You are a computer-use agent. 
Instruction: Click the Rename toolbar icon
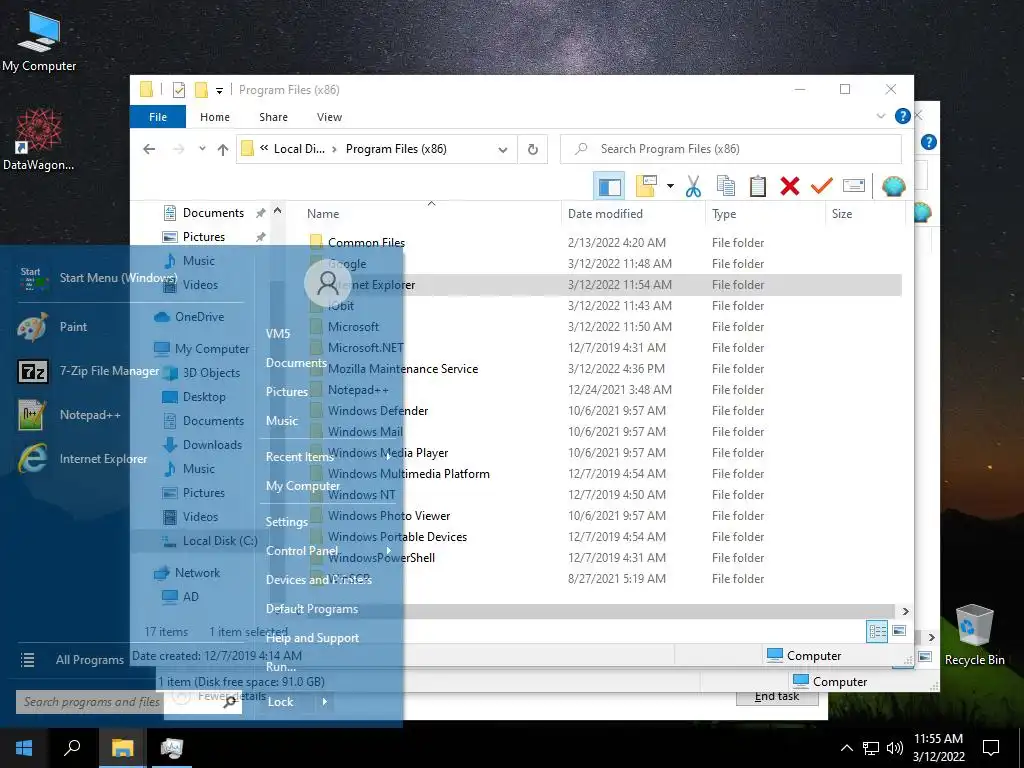click(x=854, y=186)
